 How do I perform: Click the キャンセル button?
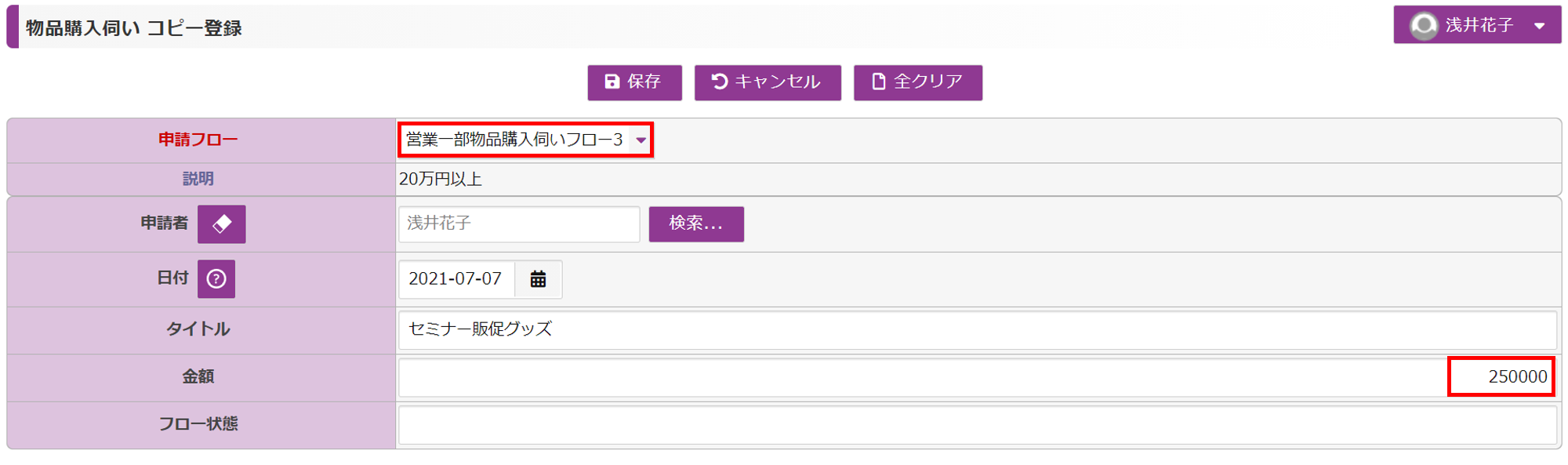coord(768,82)
